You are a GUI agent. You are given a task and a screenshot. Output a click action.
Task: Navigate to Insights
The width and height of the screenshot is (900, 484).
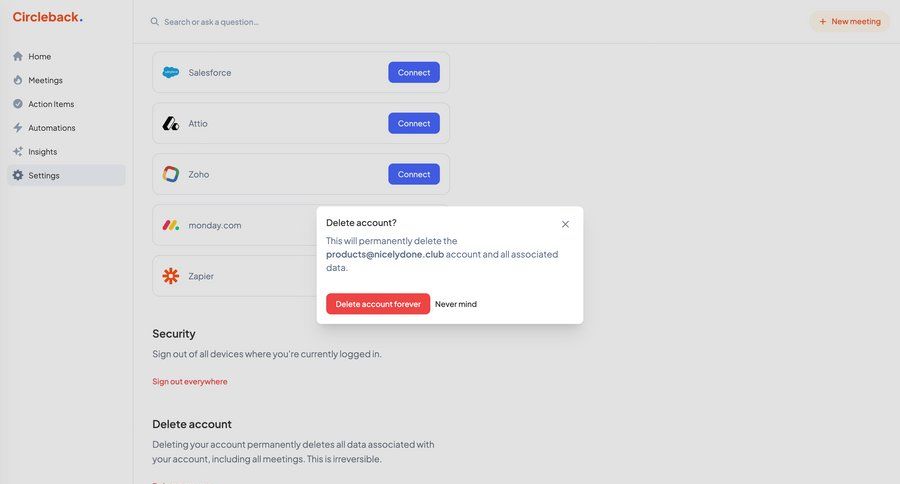coord(42,152)
